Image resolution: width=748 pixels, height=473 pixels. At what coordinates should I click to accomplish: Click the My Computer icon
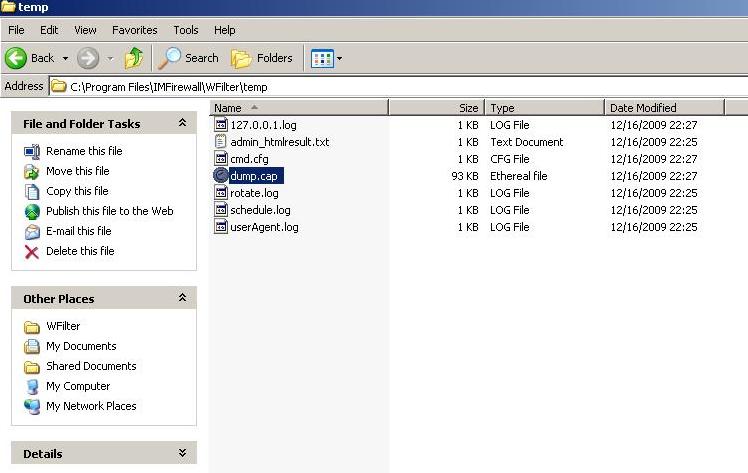32,387
